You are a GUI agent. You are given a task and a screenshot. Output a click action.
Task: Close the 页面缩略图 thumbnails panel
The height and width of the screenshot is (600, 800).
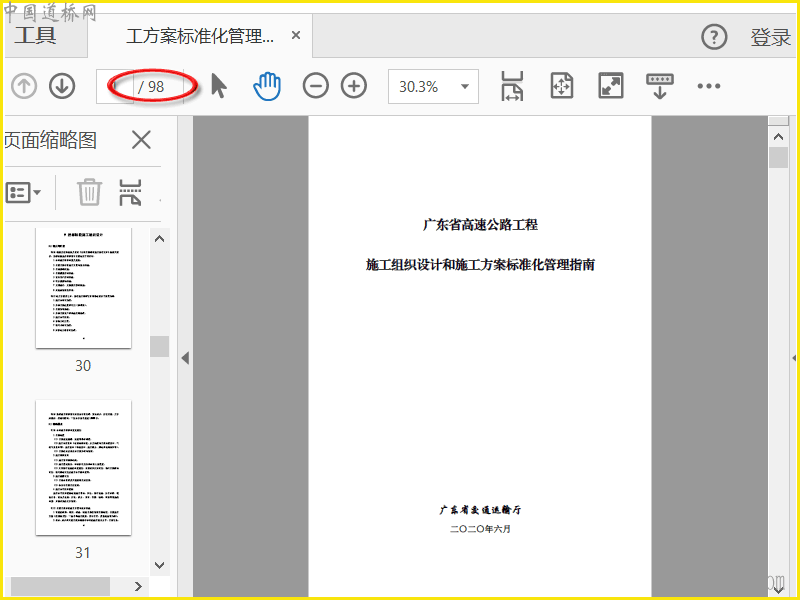[141, 139]
